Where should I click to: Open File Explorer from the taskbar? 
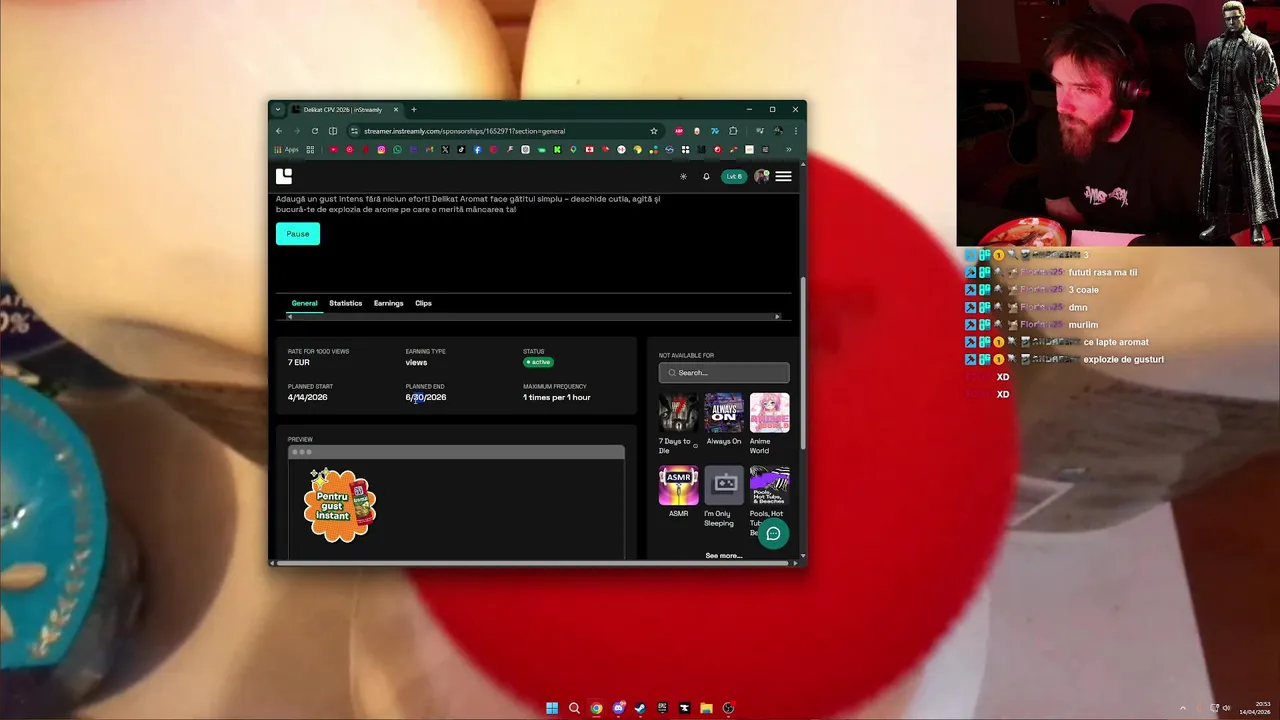[x=706, y=708]
